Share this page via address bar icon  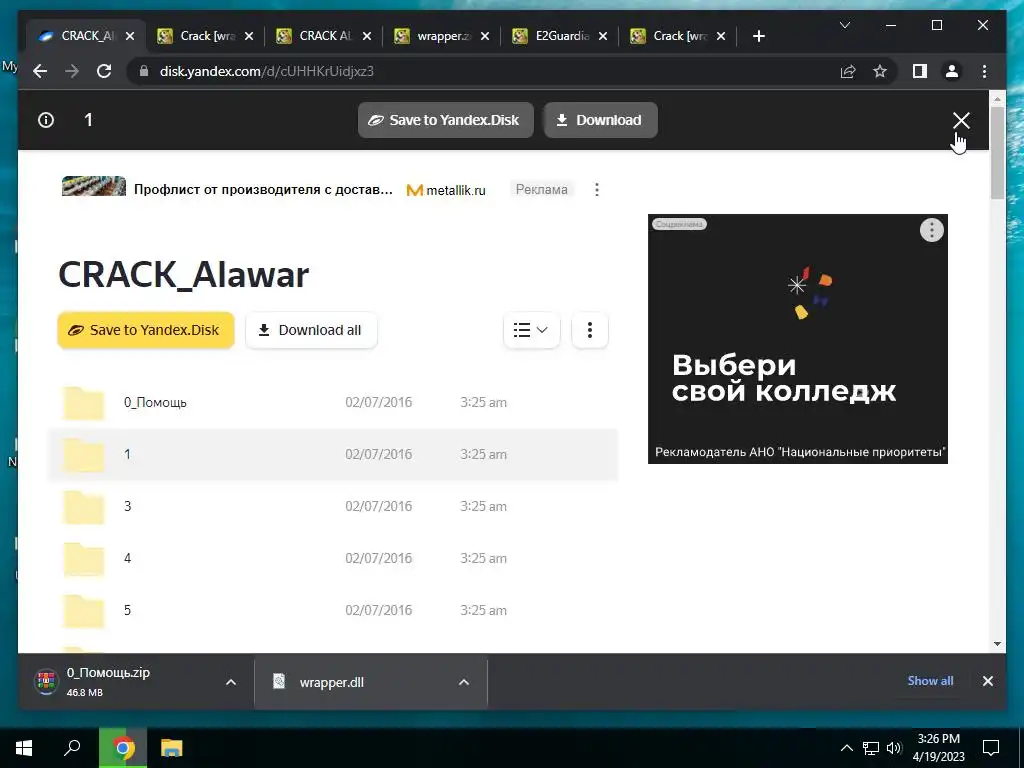[848, 71]
